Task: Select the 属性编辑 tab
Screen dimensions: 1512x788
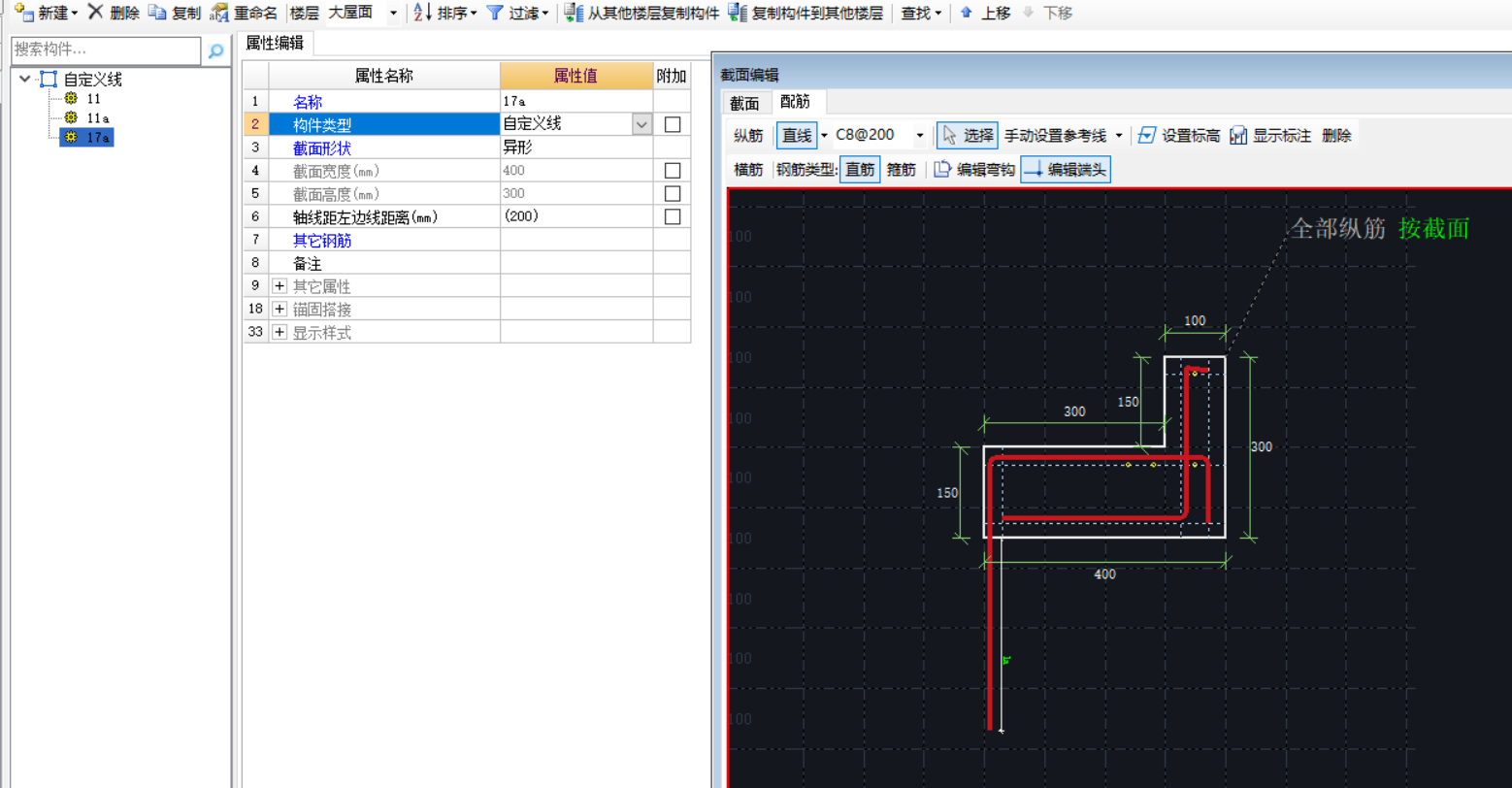Action: (275, 43)
